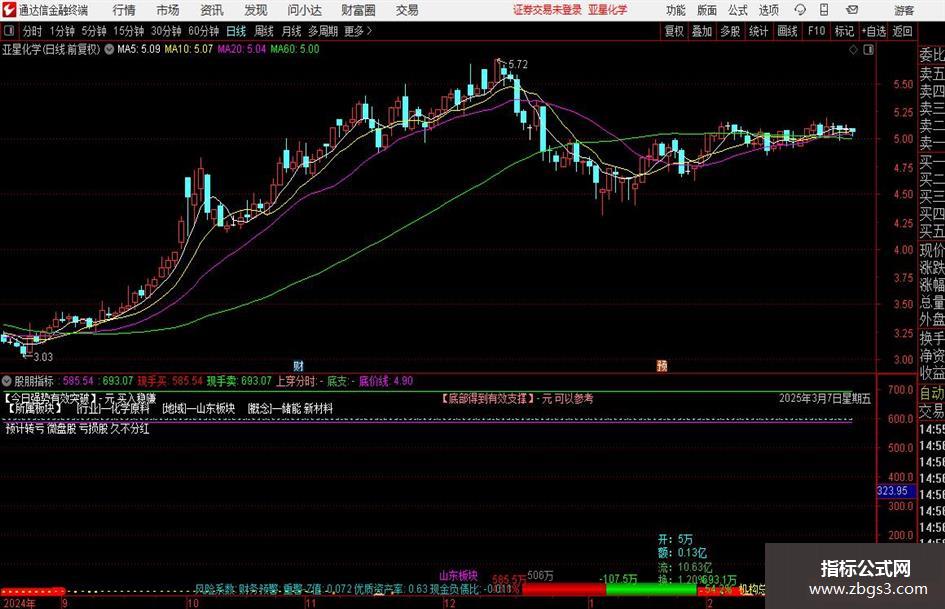Click the 证券交易未登录 login link

coord(547,10)
